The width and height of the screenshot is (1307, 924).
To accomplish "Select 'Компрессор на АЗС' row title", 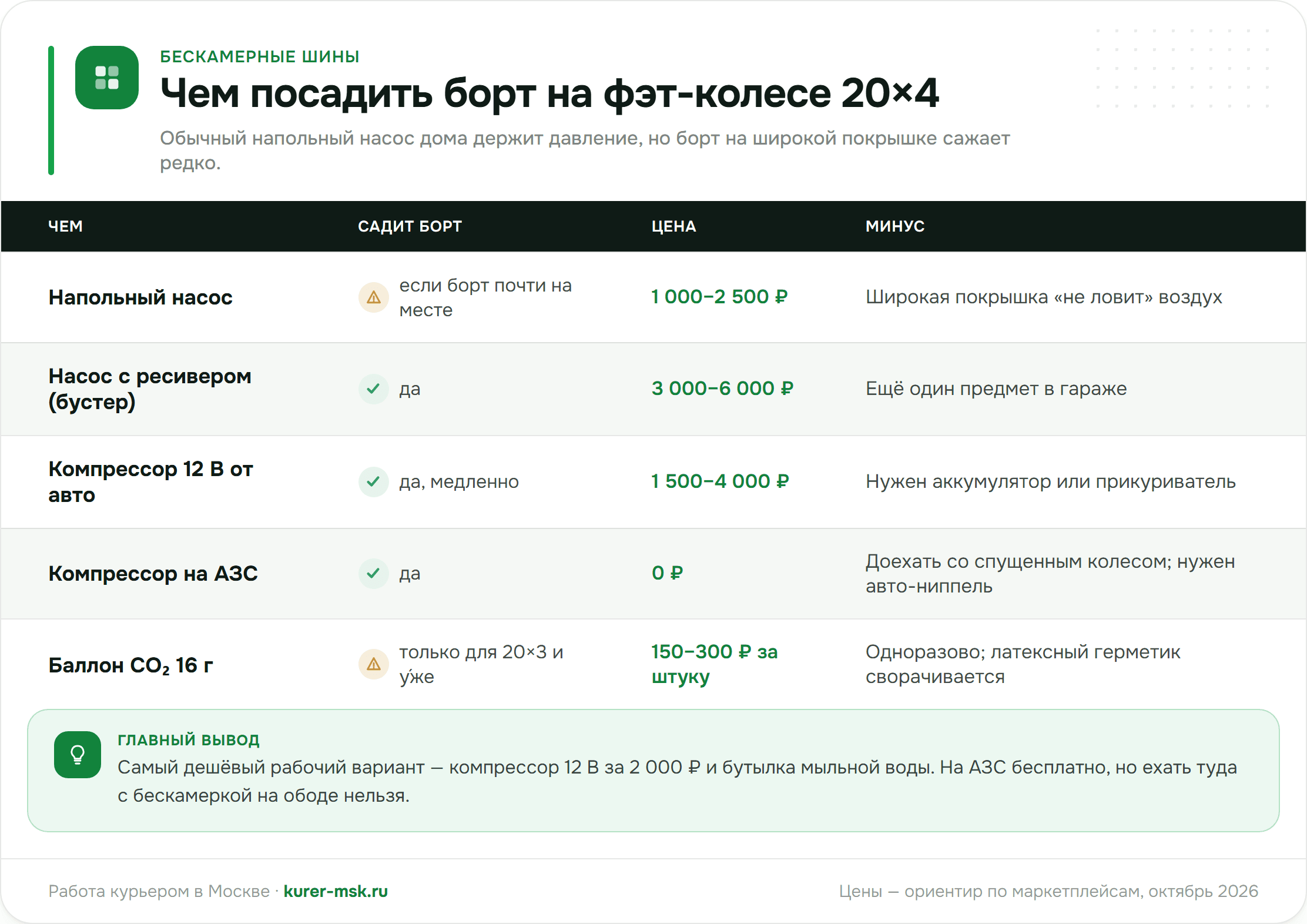I will pos(153,574).
